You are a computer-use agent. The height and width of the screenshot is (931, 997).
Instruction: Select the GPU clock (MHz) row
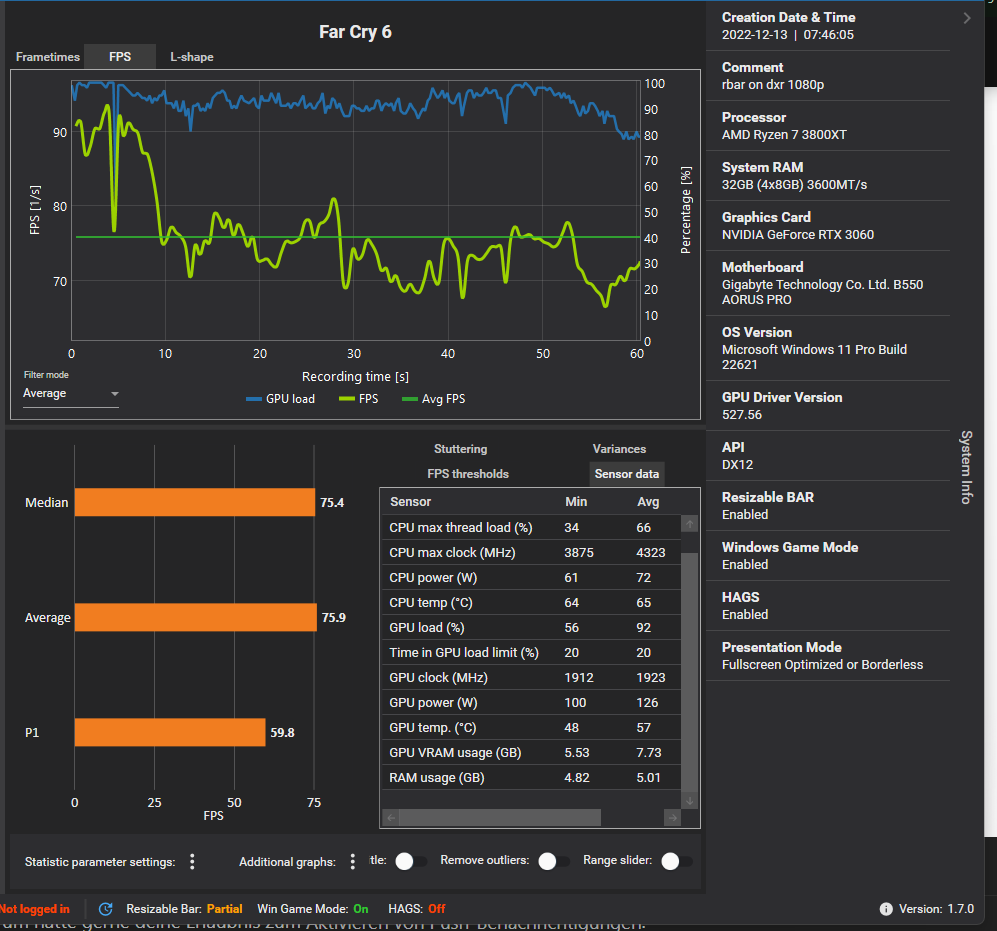tap(531, 677)
